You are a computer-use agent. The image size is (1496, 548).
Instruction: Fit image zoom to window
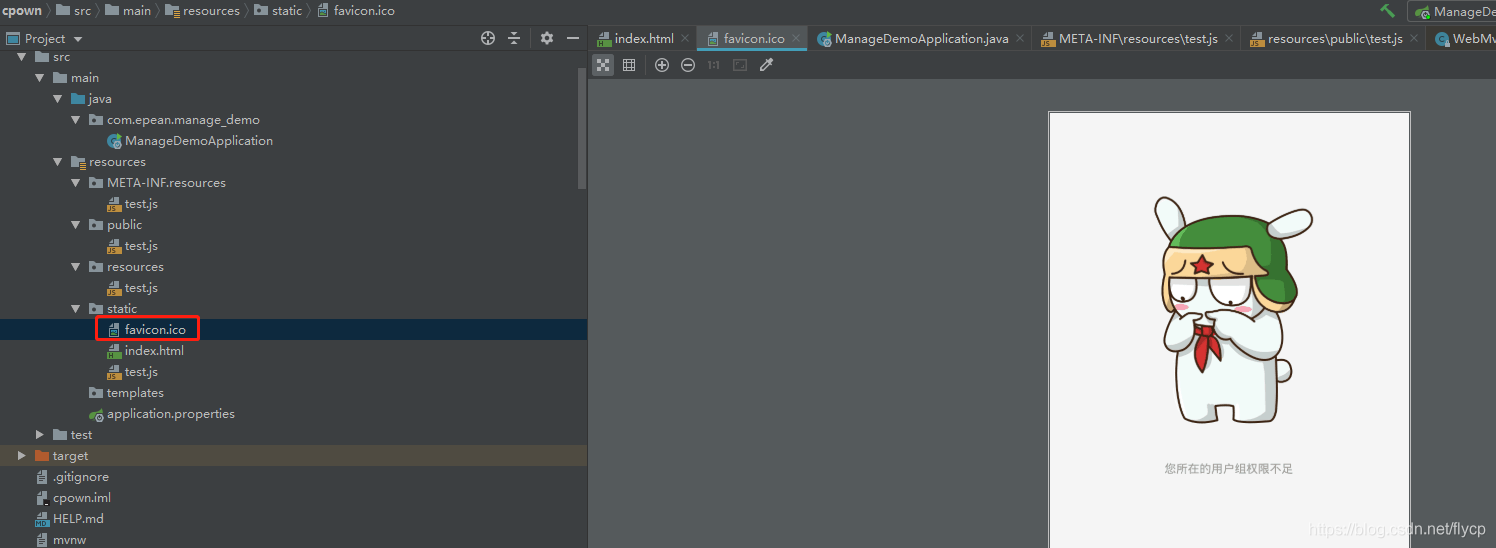pyautogui.click(x=740, y=65)
